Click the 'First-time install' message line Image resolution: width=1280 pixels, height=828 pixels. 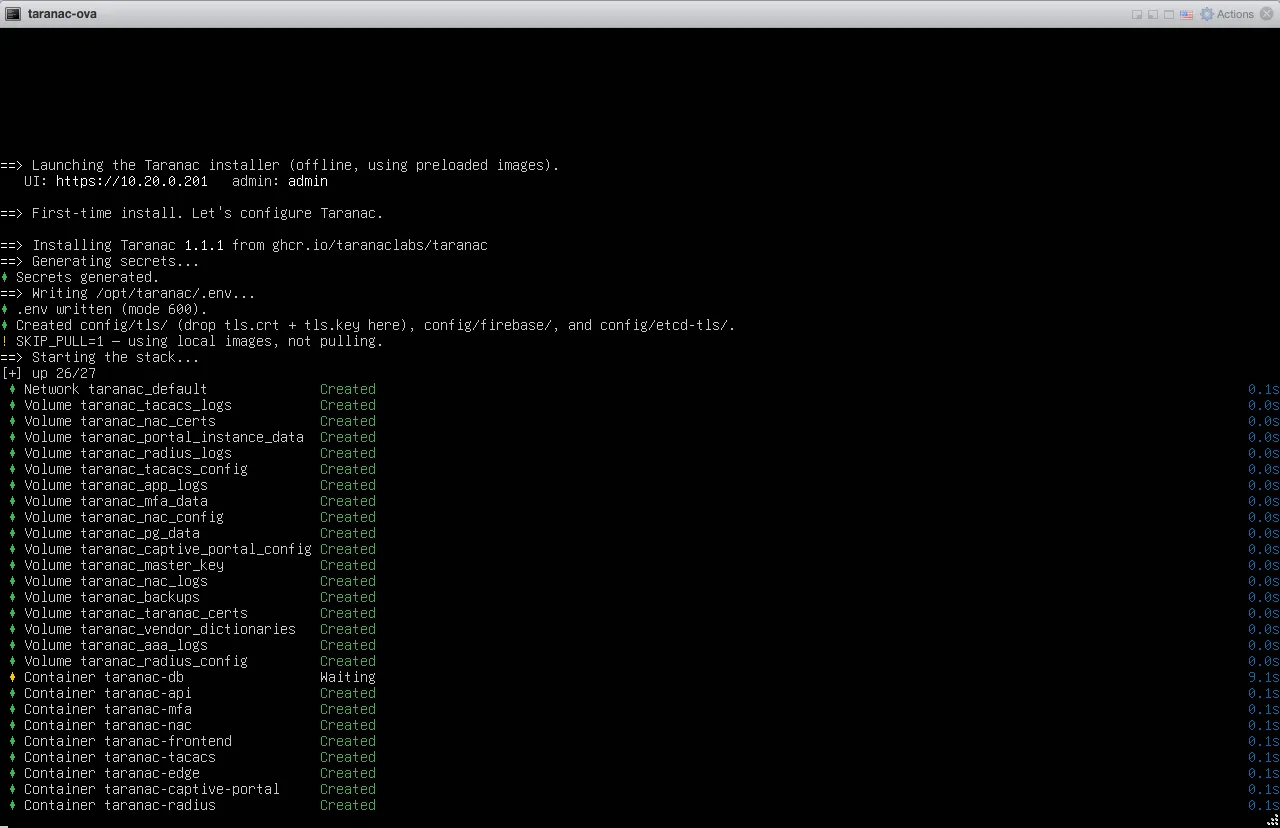[192, 213]
